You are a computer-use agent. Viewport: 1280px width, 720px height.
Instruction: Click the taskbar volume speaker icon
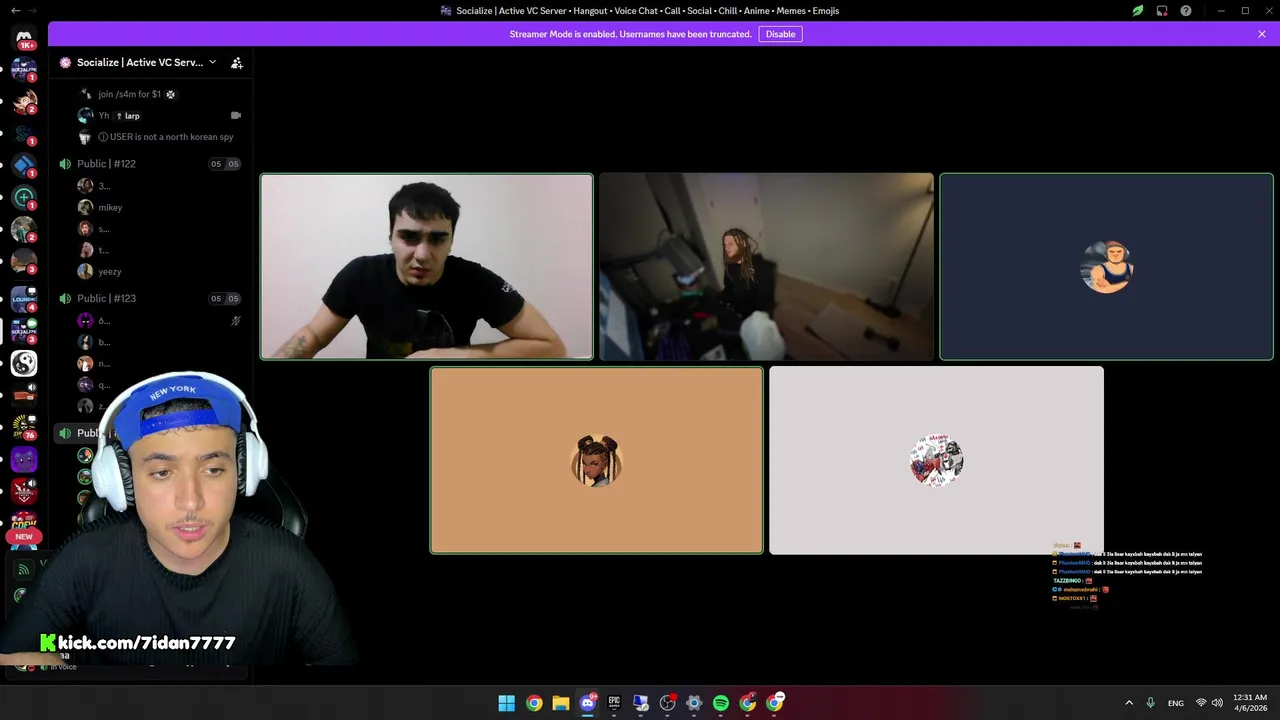pyautogui.click(x=1217, y=703)
